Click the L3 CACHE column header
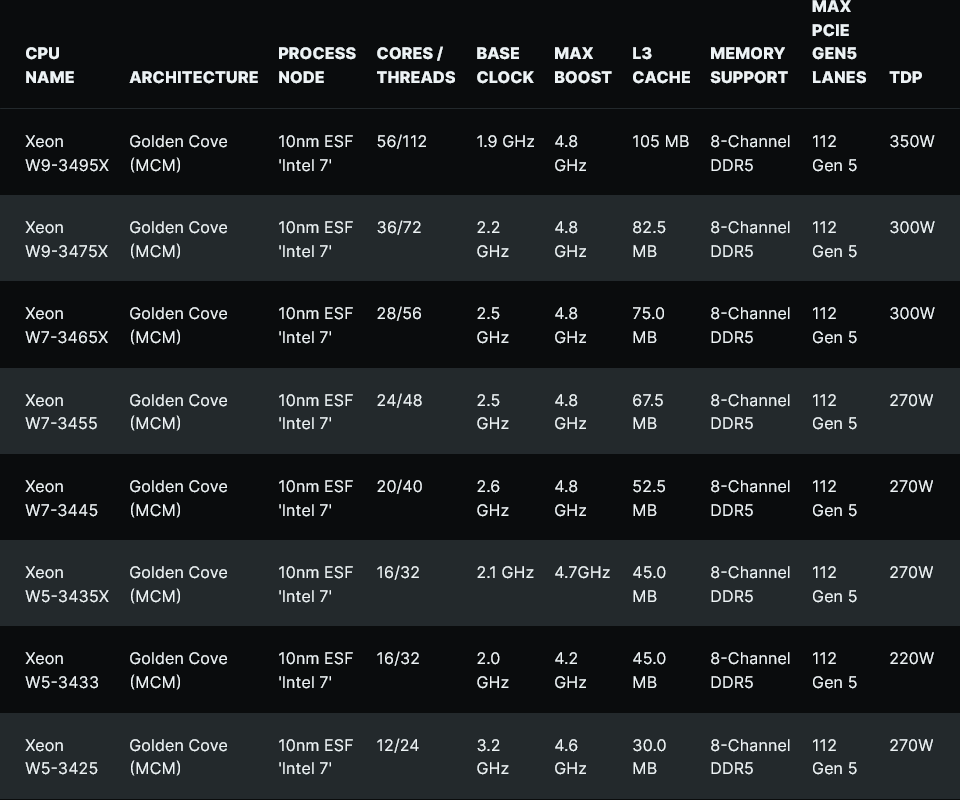The height and width of the screenshot is (800, 960). pyautogui.click(x=661, y=65)
